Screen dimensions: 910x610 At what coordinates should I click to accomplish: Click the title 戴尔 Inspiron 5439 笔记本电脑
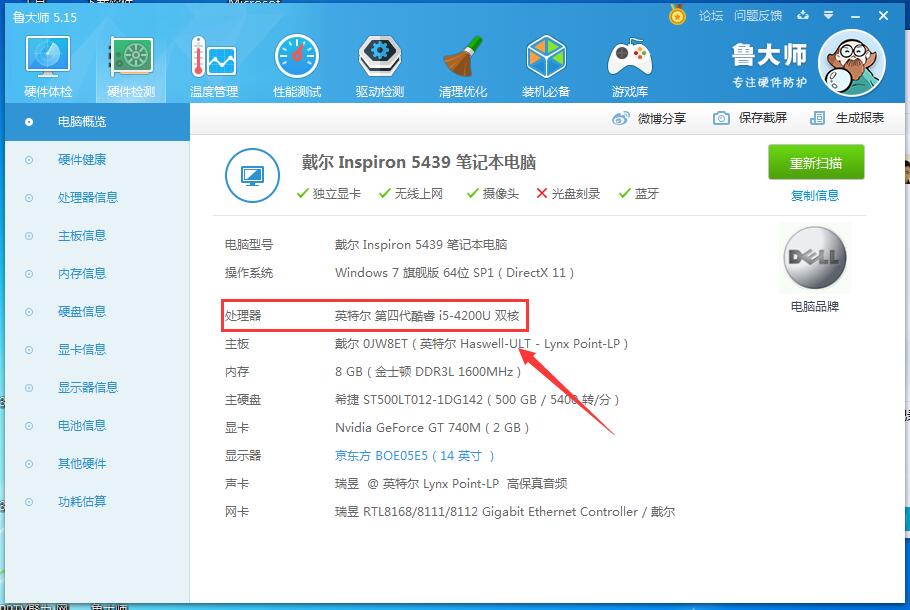click(418, 162)
